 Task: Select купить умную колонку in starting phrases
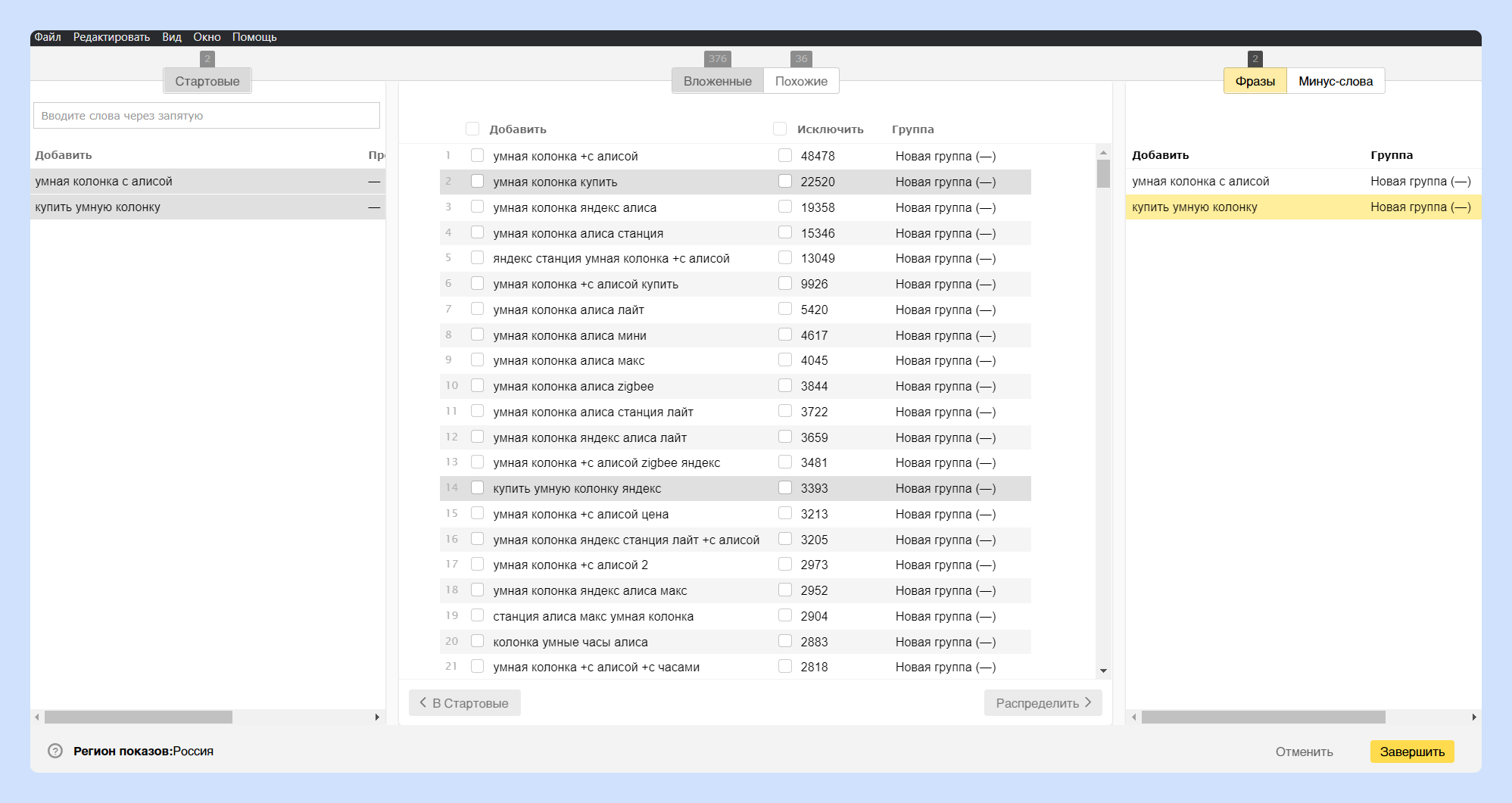207,207
